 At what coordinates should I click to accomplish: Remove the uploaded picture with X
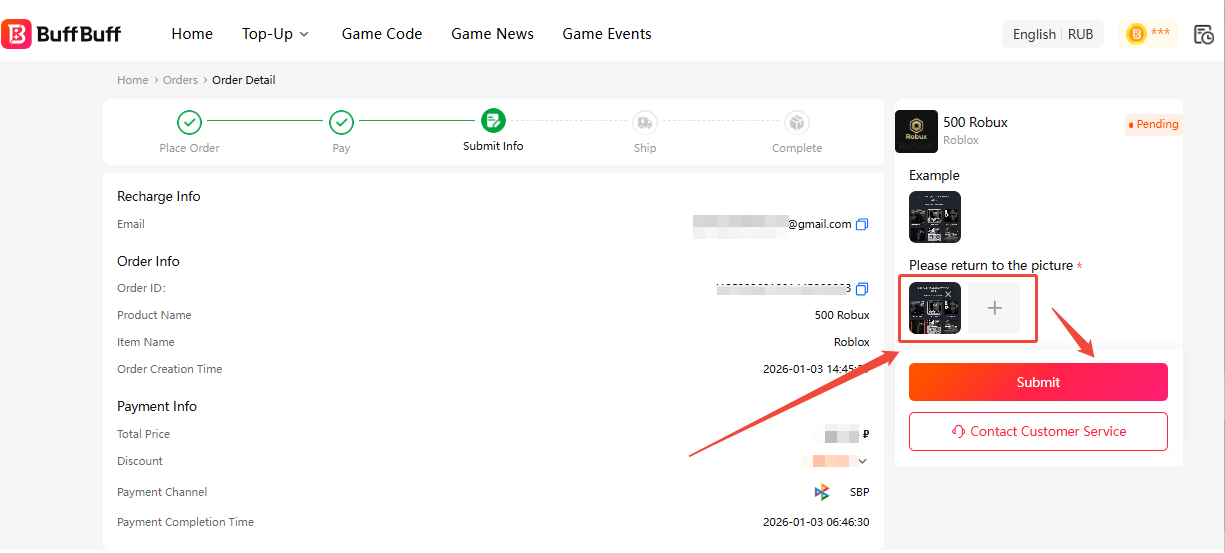(x=948, y=294)
